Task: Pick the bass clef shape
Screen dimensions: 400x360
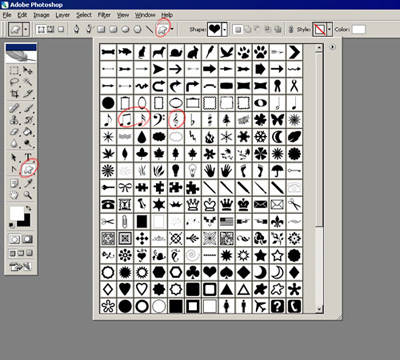Action: click(159, 119)
